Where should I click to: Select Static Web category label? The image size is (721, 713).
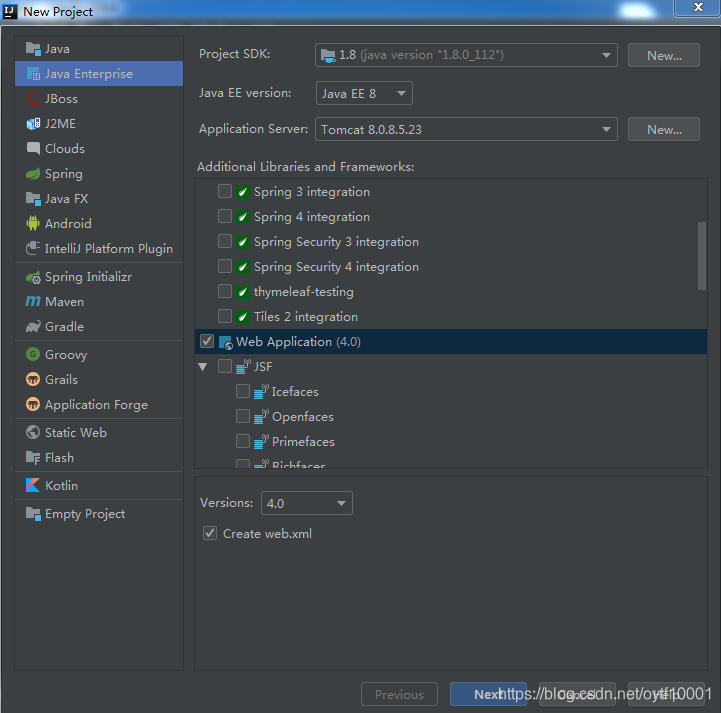tap(76, 433)
